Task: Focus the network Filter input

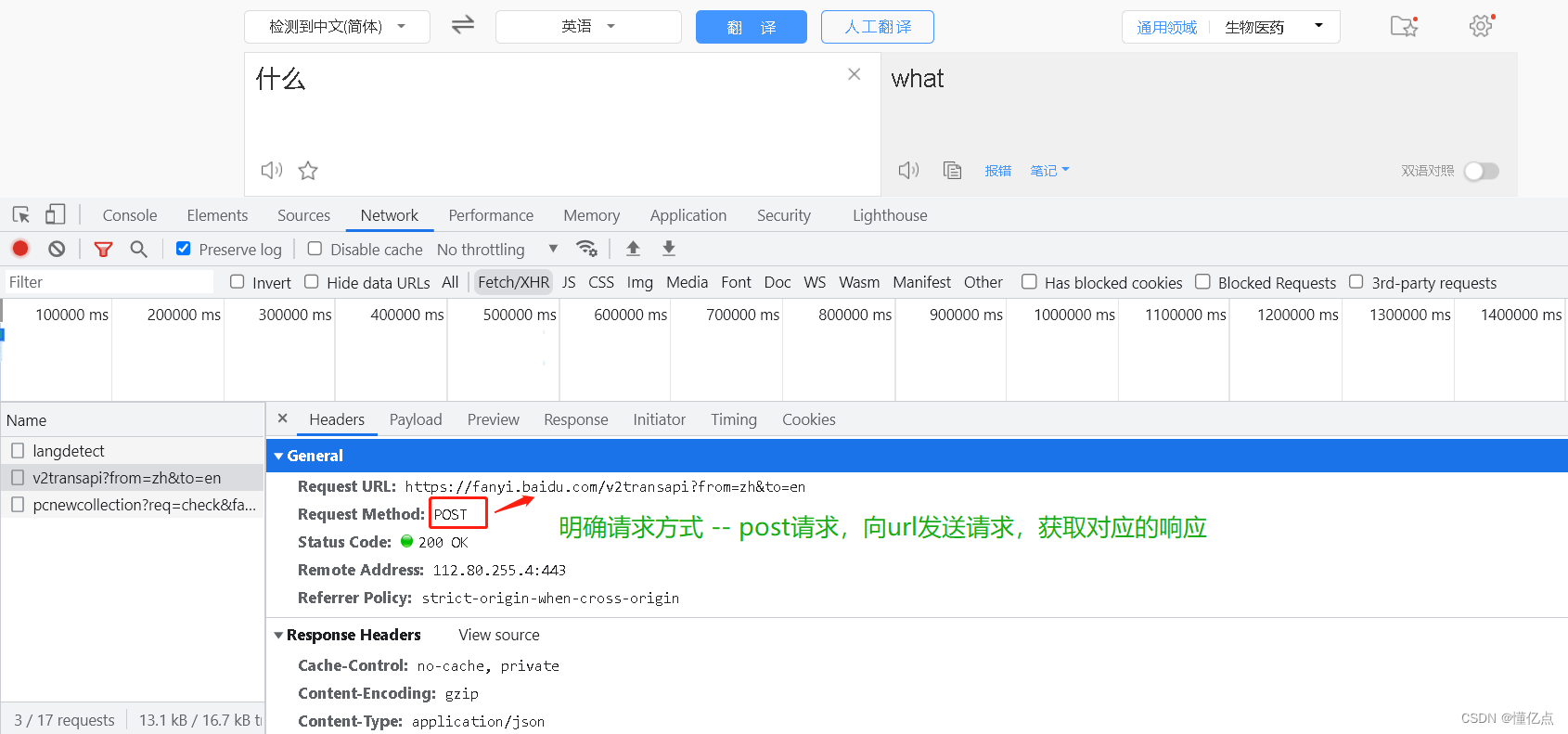Action: point(109,282)
